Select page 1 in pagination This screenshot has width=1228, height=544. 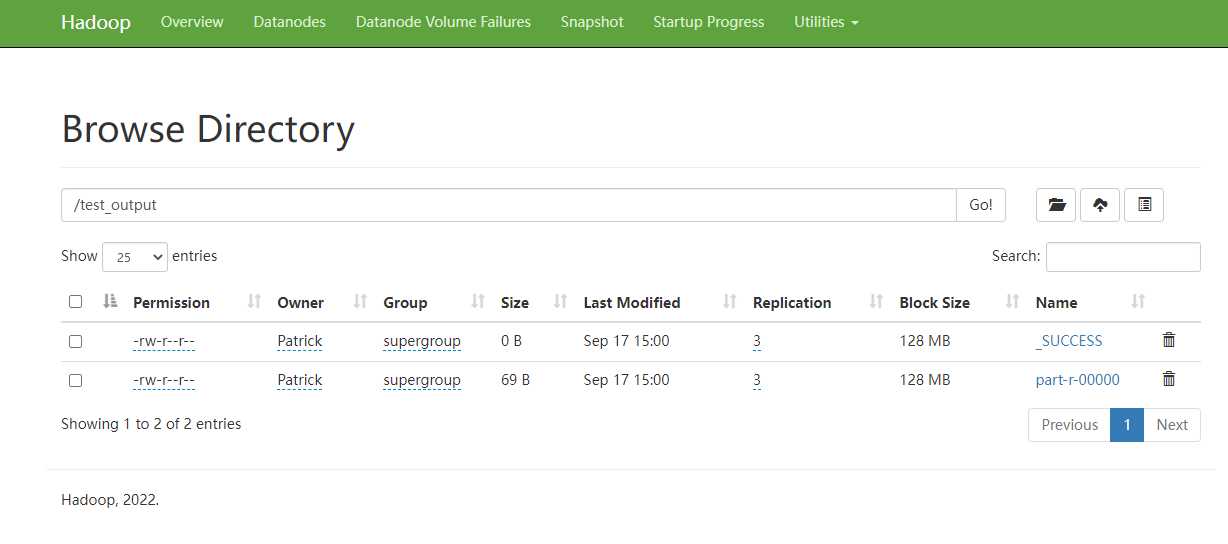tap(1127, 425)
